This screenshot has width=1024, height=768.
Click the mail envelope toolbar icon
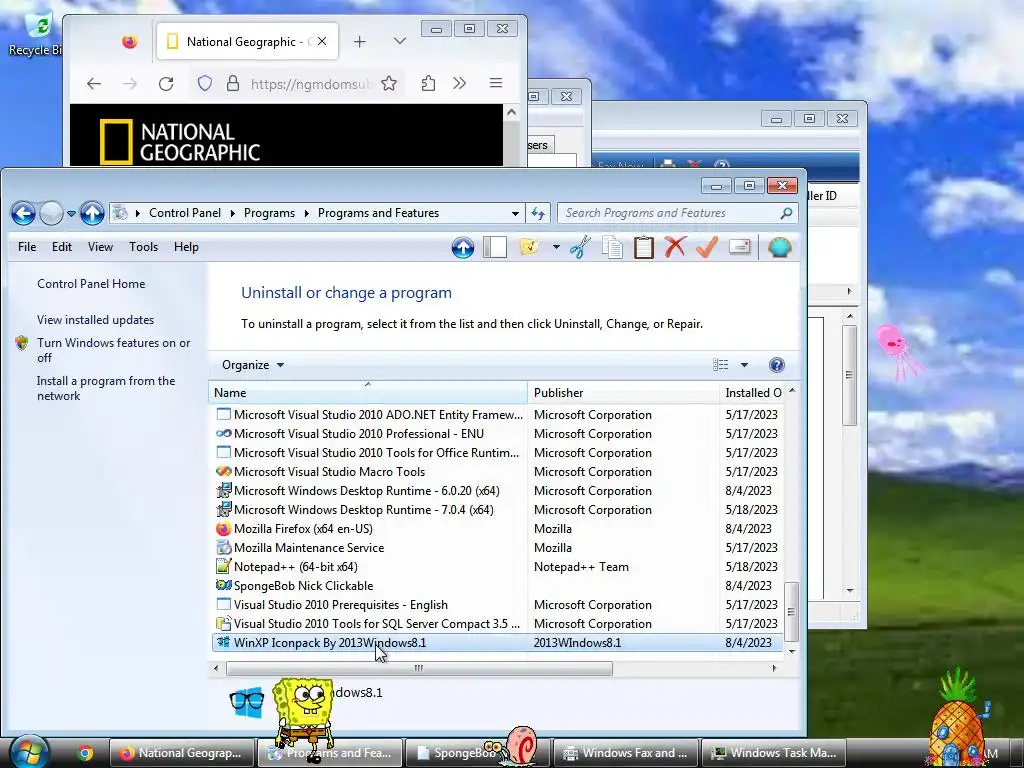tap(739, 247)
